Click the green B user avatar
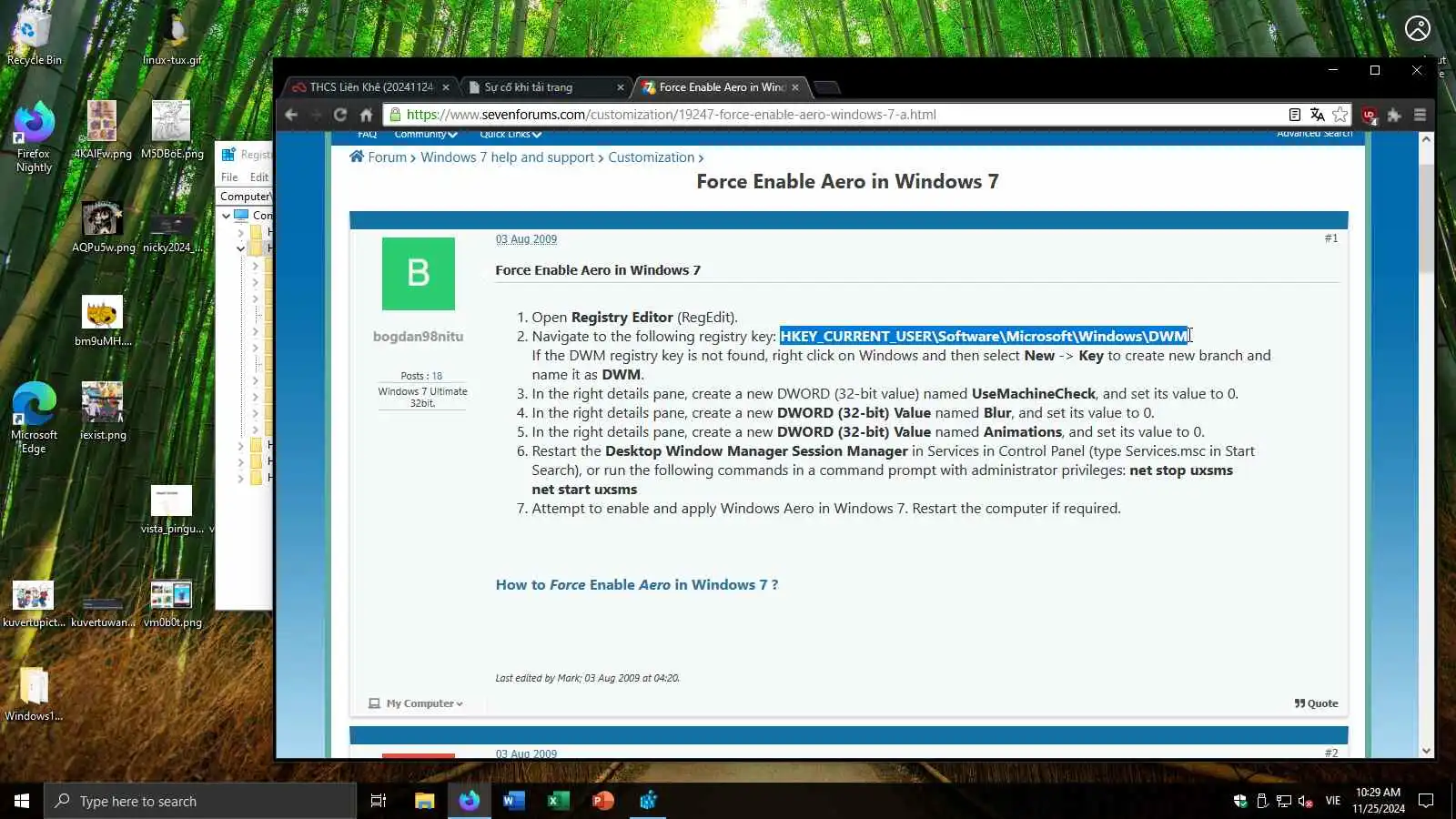The width and height of the screenshot is (1456, 819). [x=419, y=274]
